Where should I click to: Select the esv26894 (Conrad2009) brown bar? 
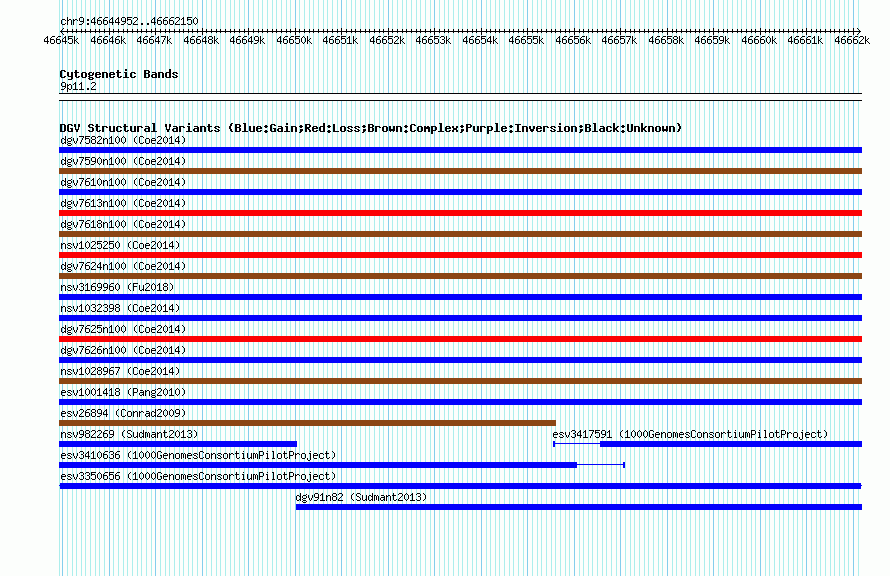pyautogui.click(x=307, y=423)
